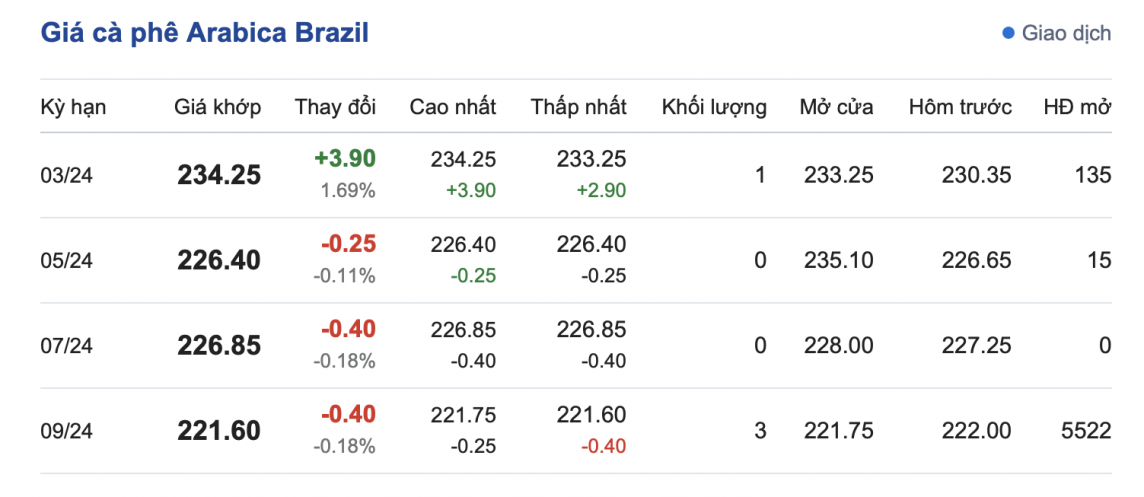This screenshot has height=497, width=1144.
Task: Choose the 09/24 contract term
Action: (66, 431)
